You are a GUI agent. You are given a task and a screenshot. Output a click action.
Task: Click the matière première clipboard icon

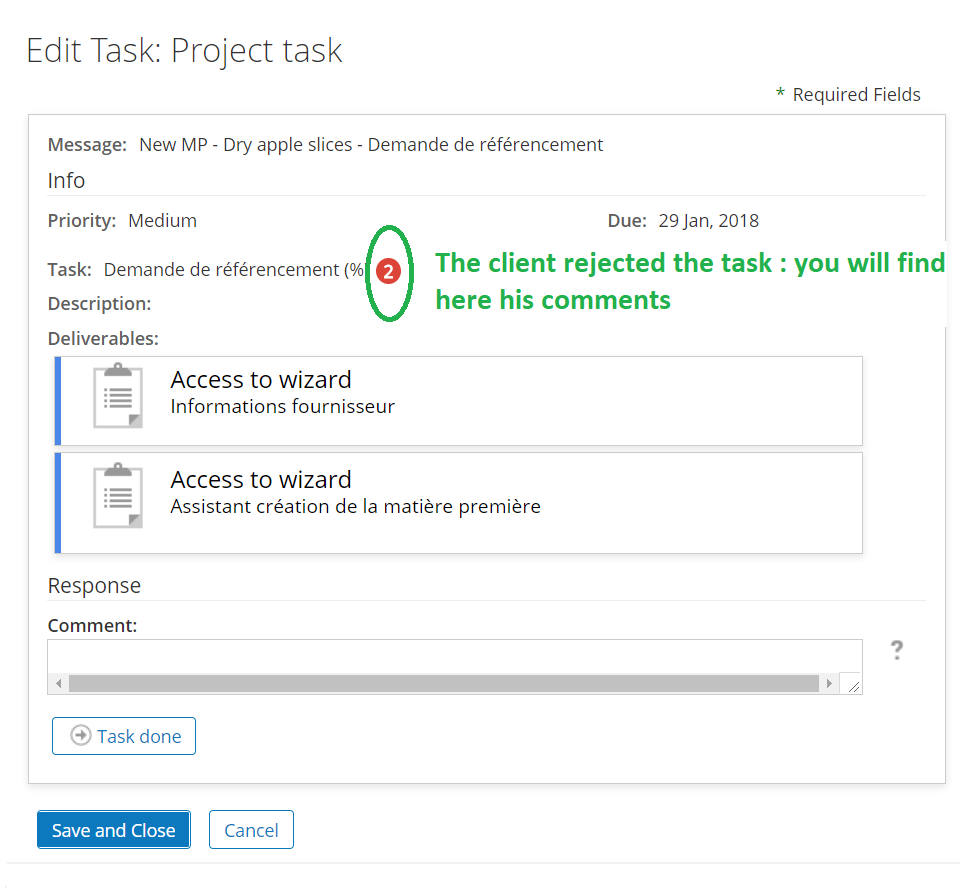[x=118, y=496]
